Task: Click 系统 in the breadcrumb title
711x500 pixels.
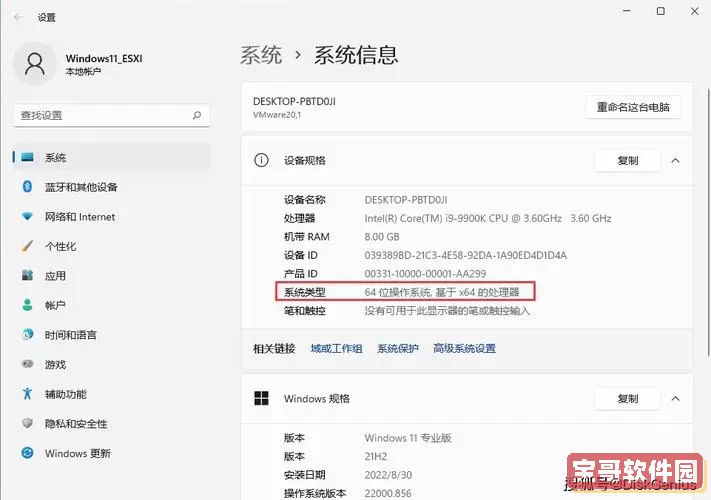Action: [261, 55]
